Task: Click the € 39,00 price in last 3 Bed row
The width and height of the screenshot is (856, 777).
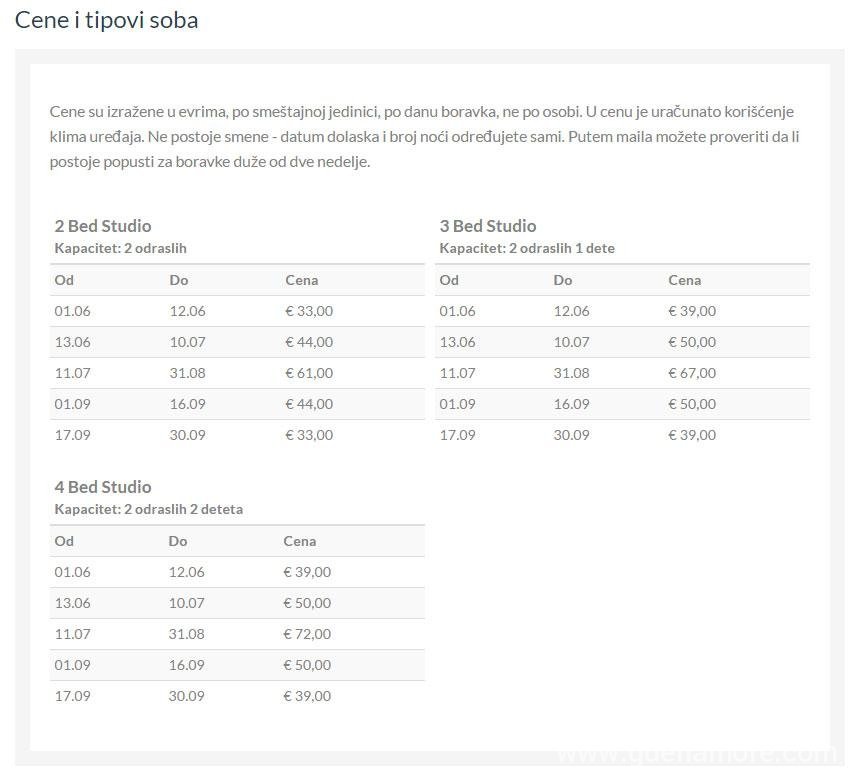Action: (x=692, y=435)
